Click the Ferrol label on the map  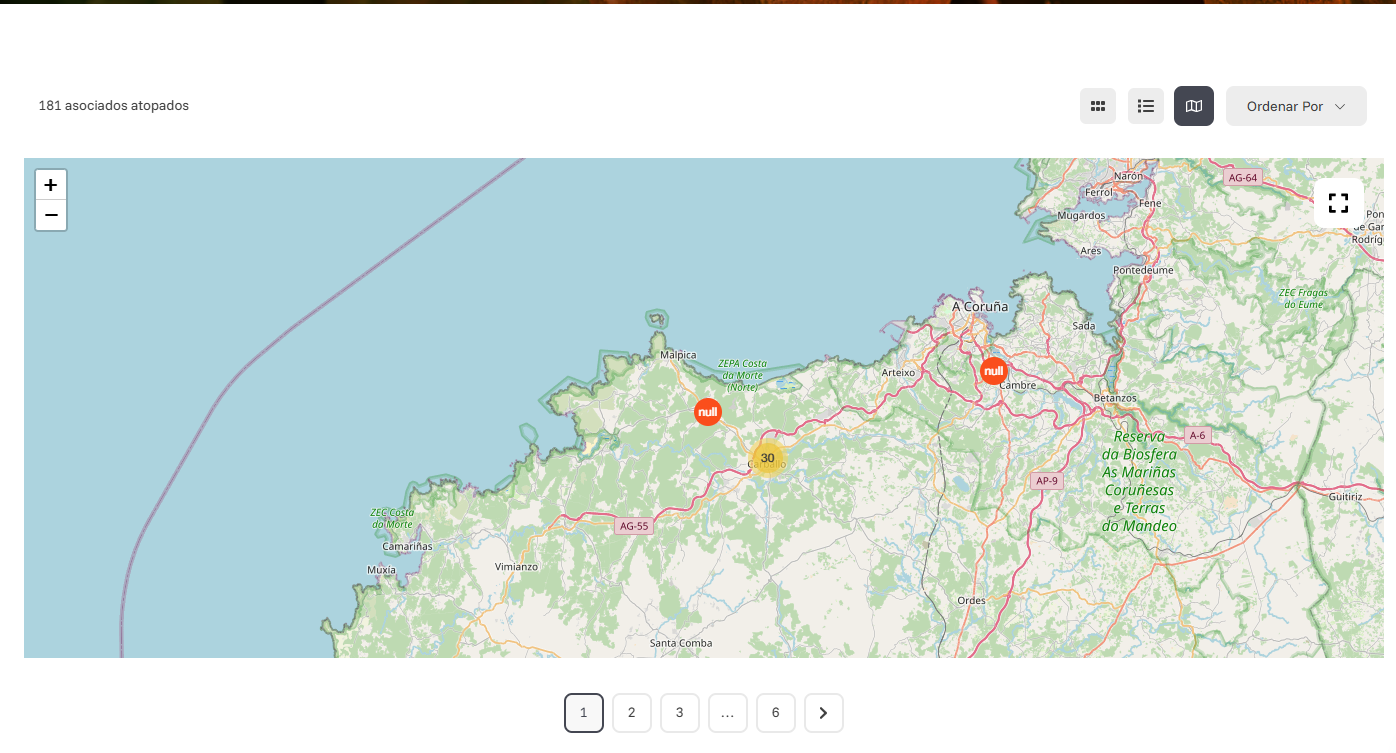[1098, 192]
